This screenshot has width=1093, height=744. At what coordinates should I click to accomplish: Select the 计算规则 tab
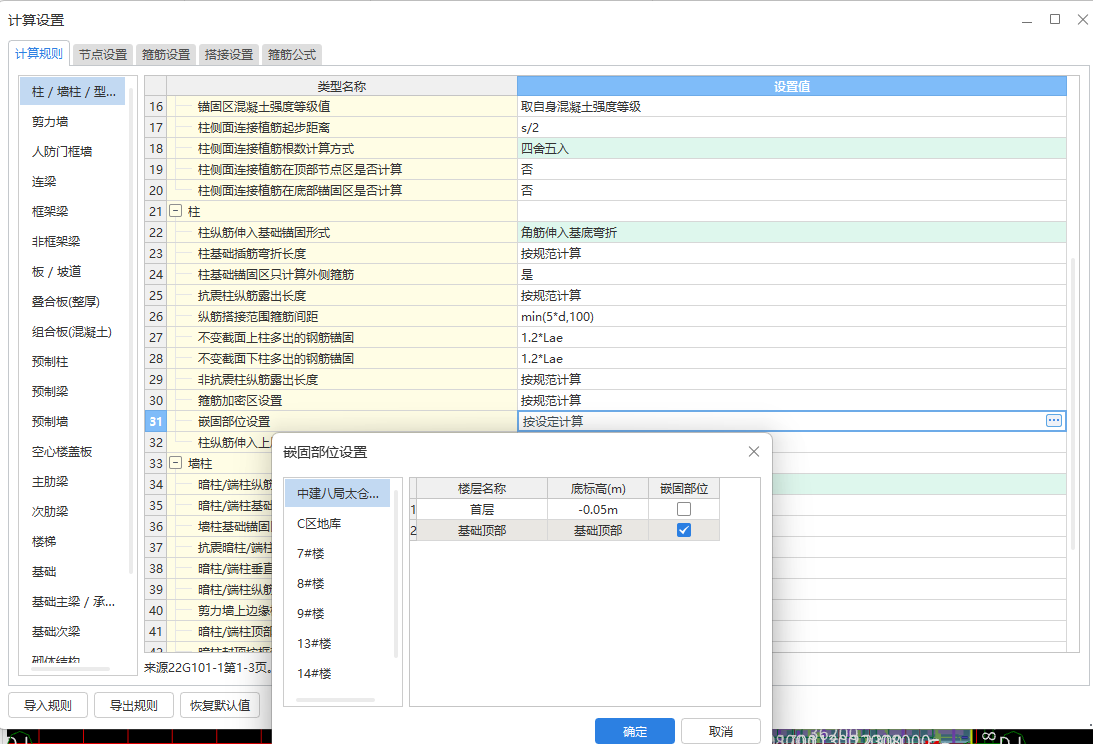pyautogui.click(x=39, y=54)
